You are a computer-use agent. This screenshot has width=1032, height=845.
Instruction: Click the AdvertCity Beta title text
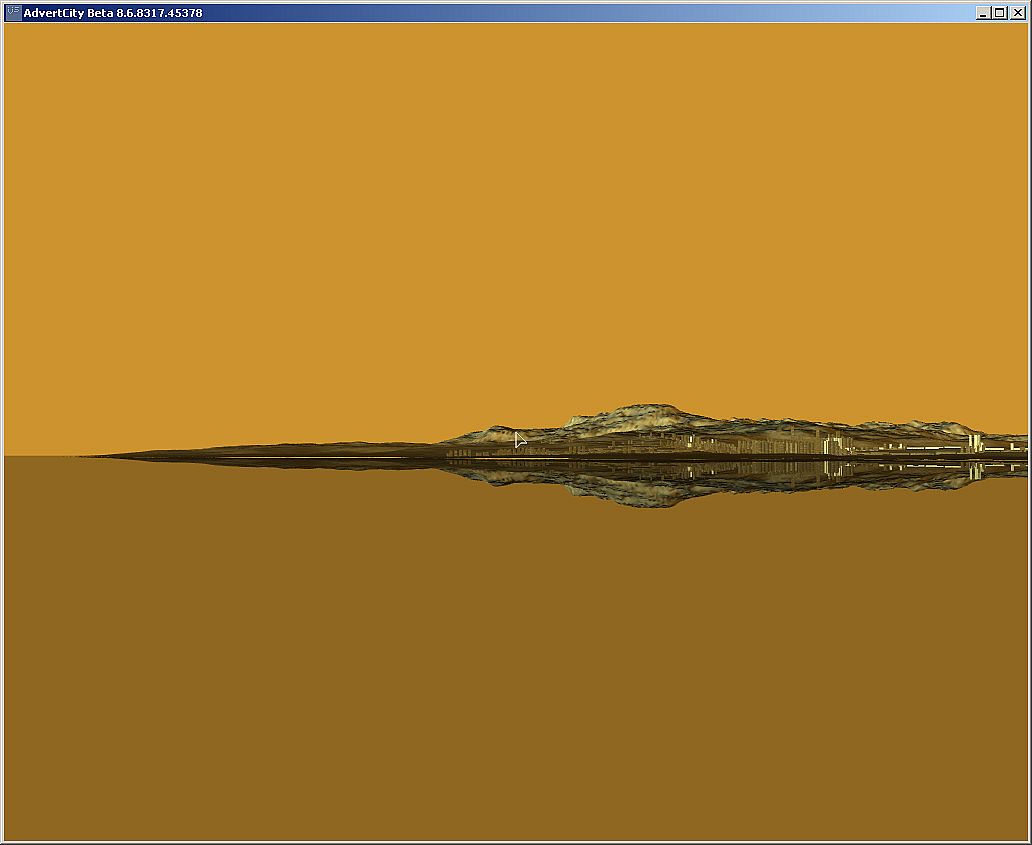pyautogui.click(x=112, y=13)
